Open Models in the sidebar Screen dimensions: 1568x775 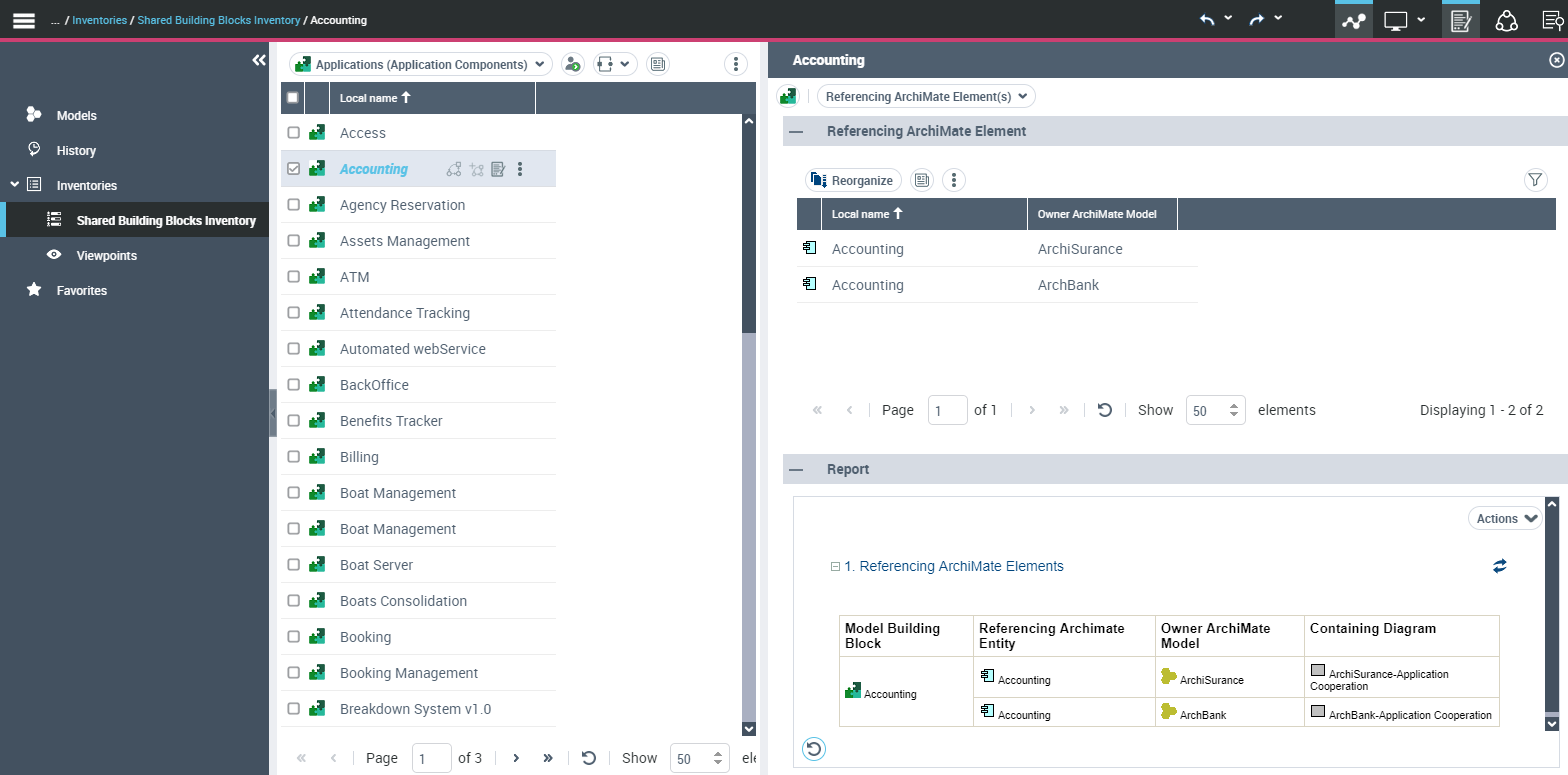(x=76, y=116)
